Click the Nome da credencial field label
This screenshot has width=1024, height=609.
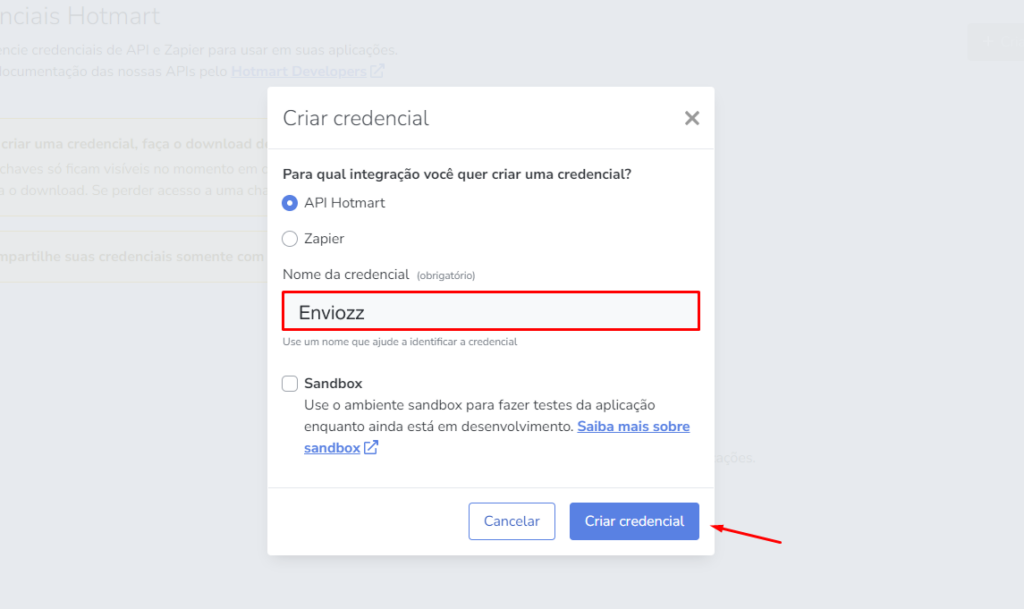pos(345,275)
